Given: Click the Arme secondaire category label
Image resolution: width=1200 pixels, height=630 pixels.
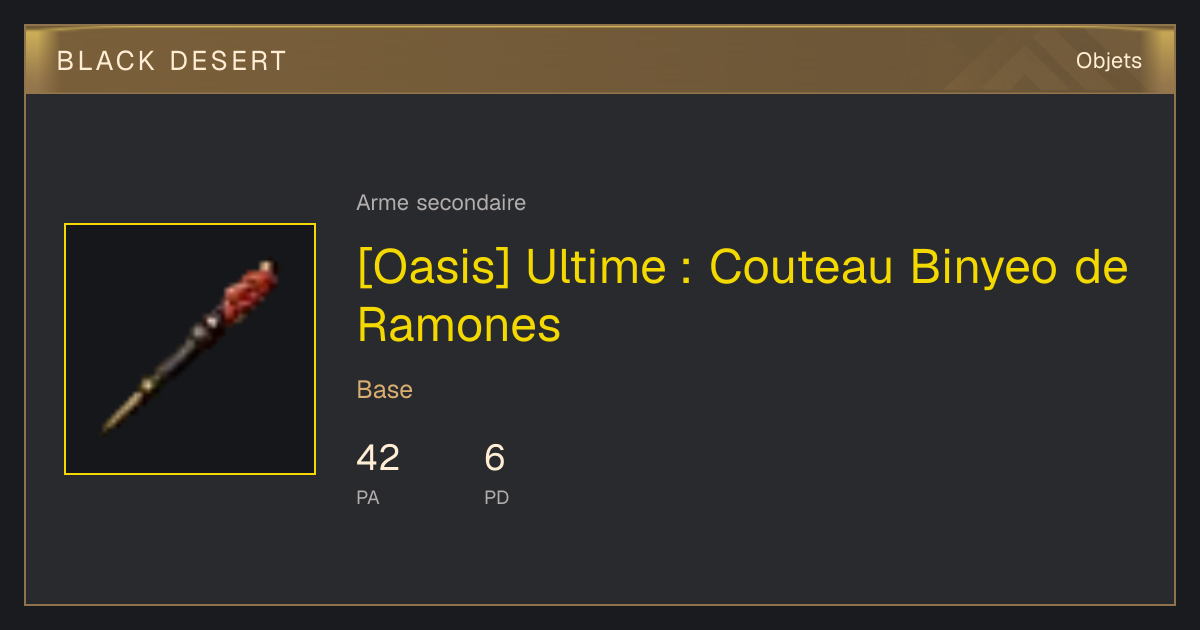Looking at the screenshot, I should coord(441,203).
